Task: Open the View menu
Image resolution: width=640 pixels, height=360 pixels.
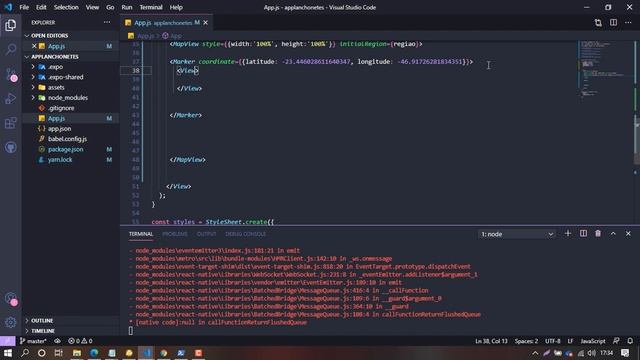Action: pyautogui.click(x=92, y=7)
